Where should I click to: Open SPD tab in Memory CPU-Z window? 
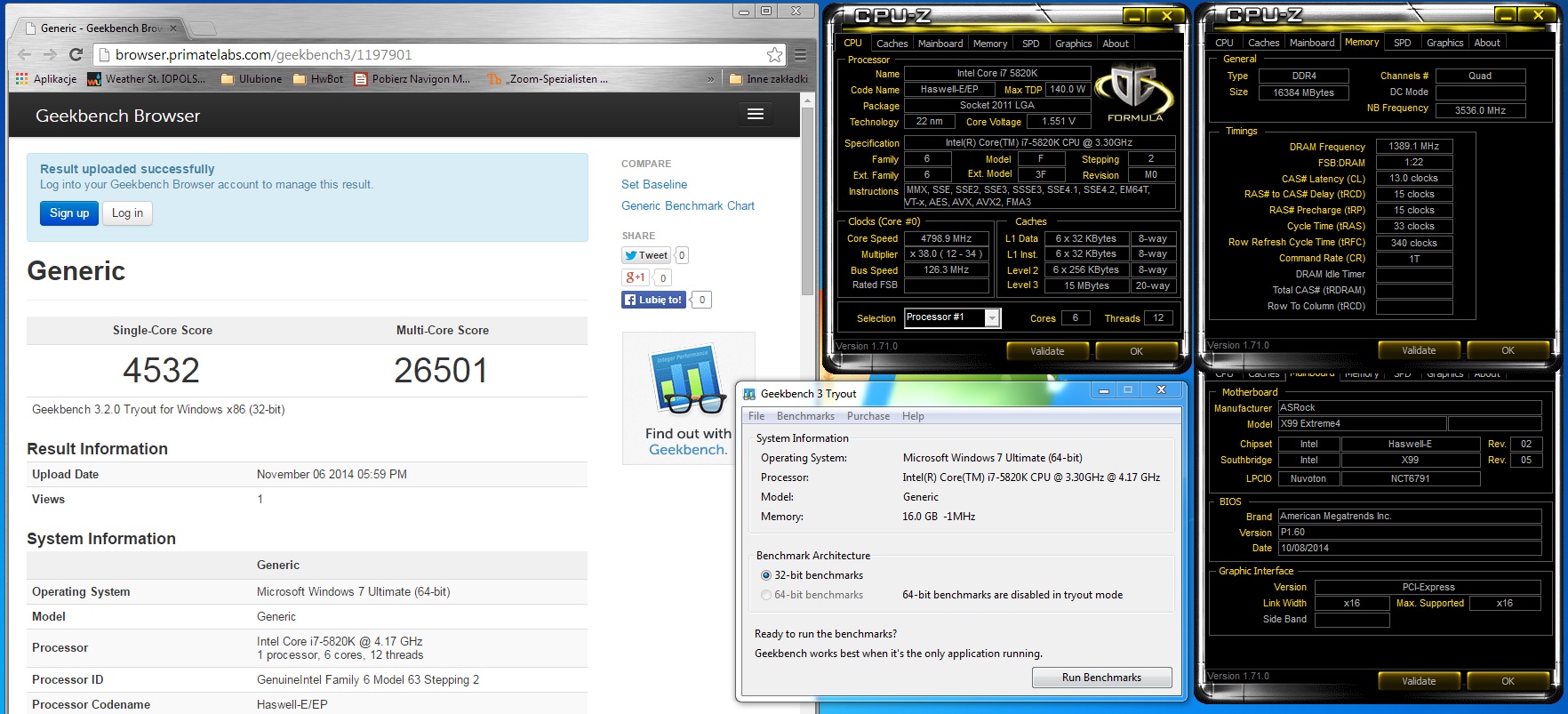point(1402,43)
